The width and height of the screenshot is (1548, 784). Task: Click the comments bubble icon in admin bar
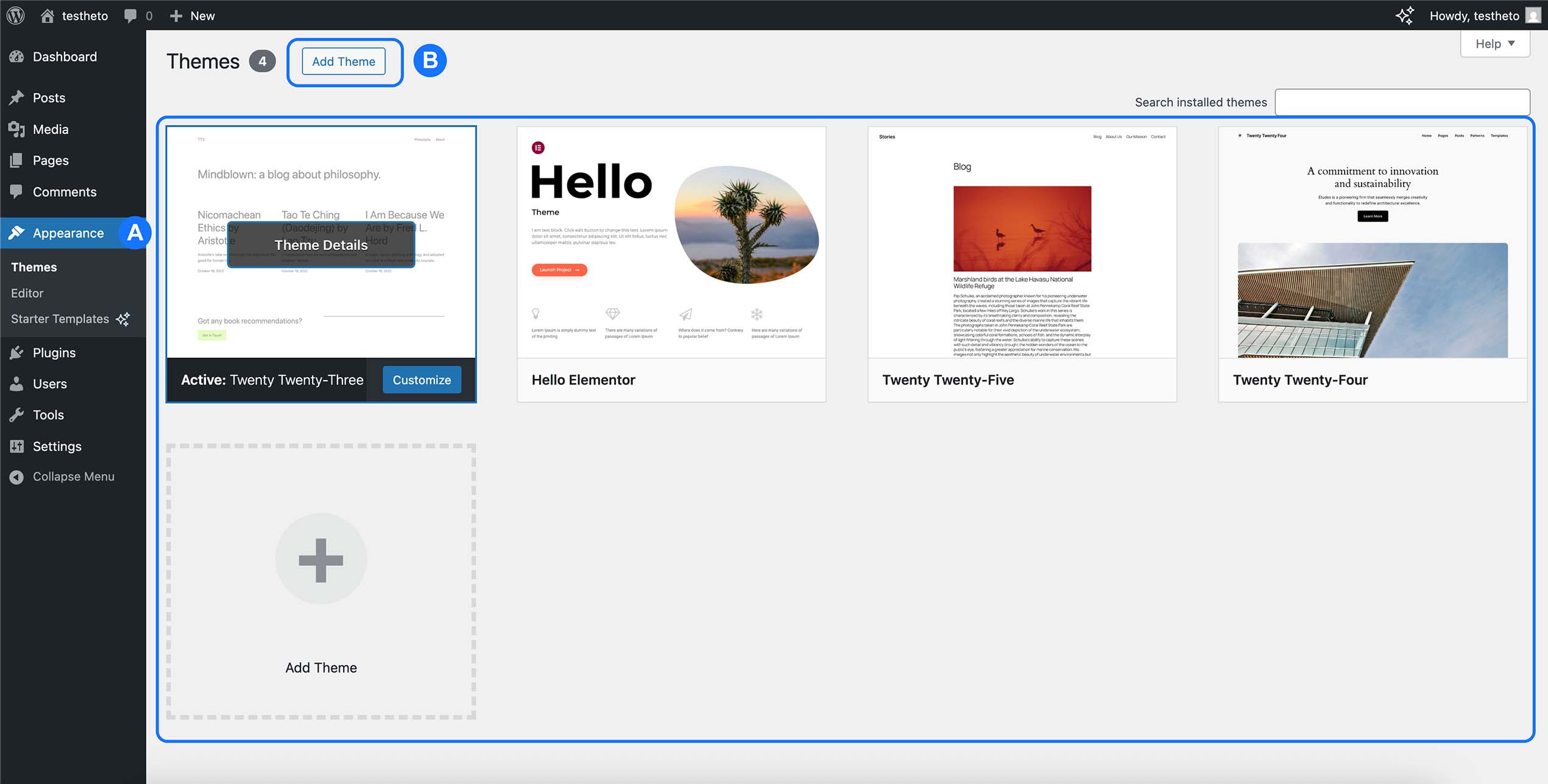[x=130, y=15]
